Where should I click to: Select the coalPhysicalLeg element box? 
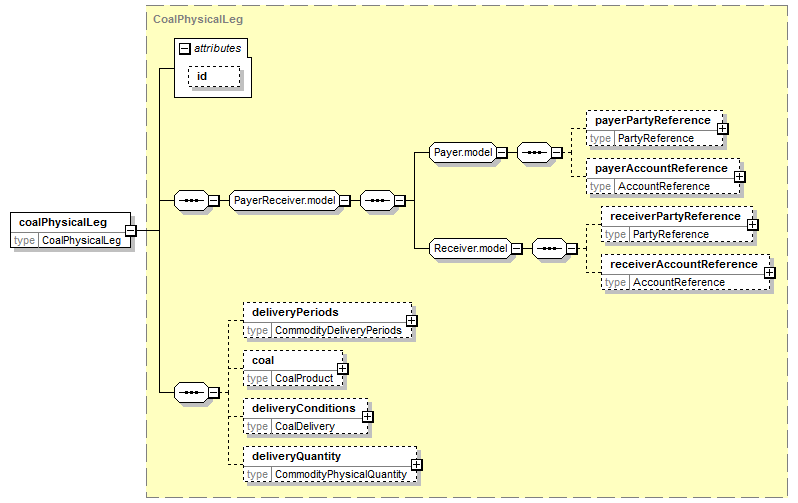tap(71, 231)
